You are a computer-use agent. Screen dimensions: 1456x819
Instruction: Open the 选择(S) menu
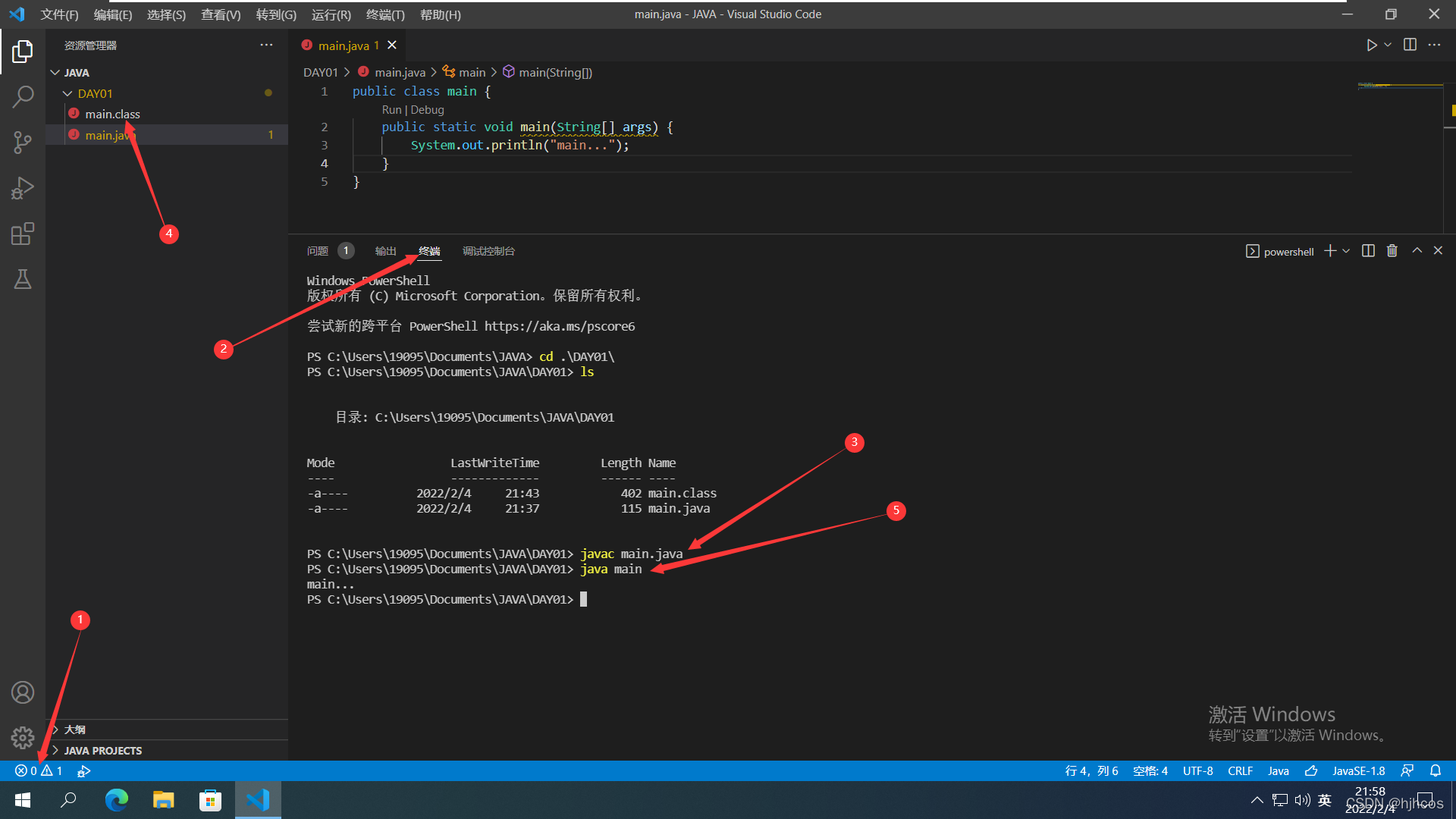[x=166, y=14]
